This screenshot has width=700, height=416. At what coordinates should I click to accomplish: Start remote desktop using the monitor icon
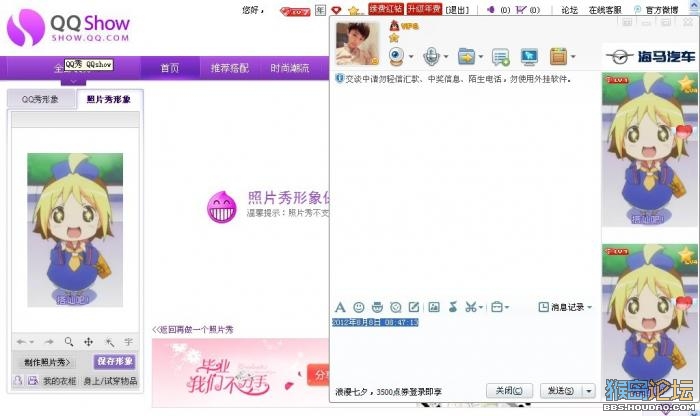point(529,57)
